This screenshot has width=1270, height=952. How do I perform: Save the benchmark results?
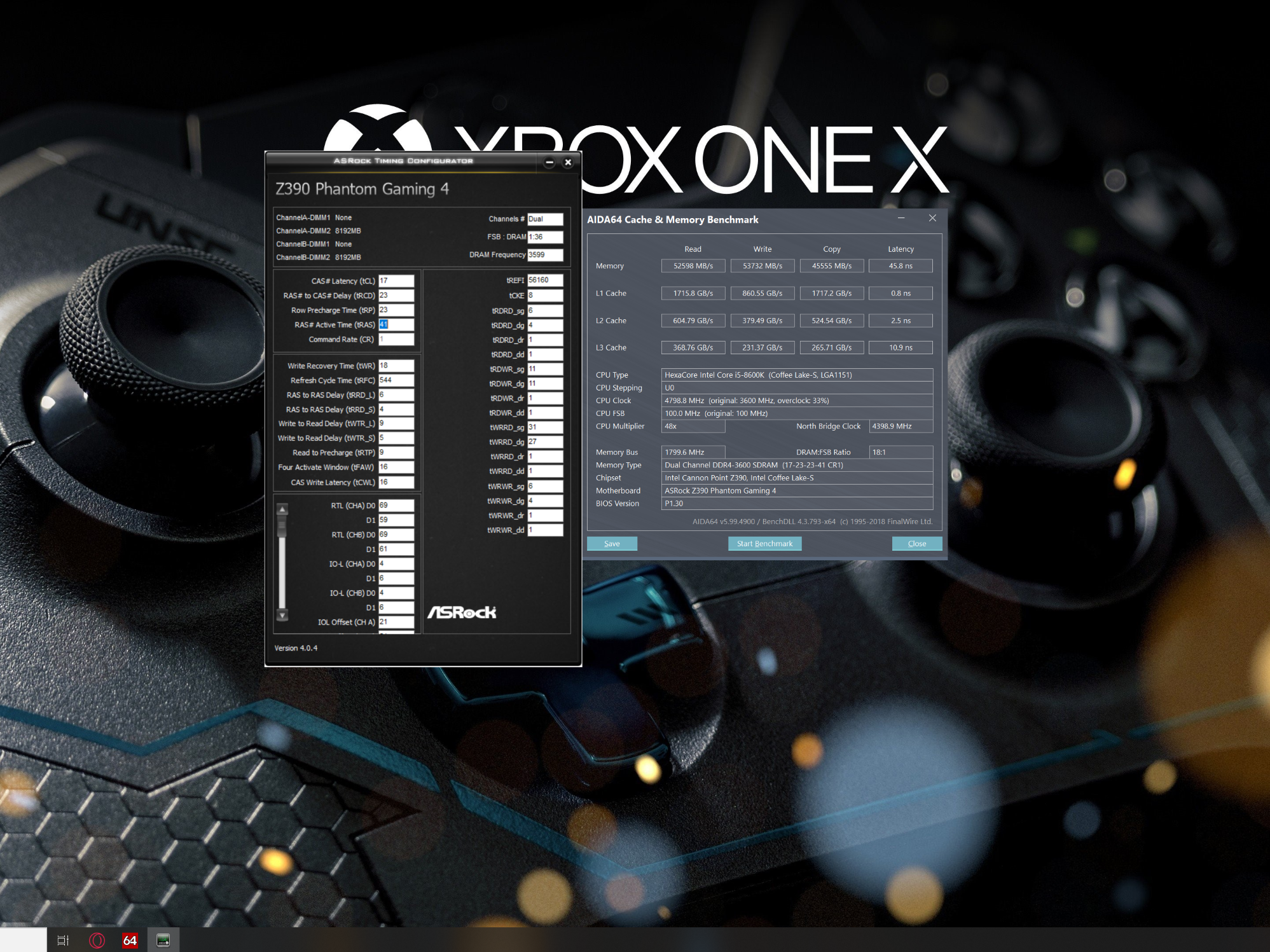click(611, 543)
